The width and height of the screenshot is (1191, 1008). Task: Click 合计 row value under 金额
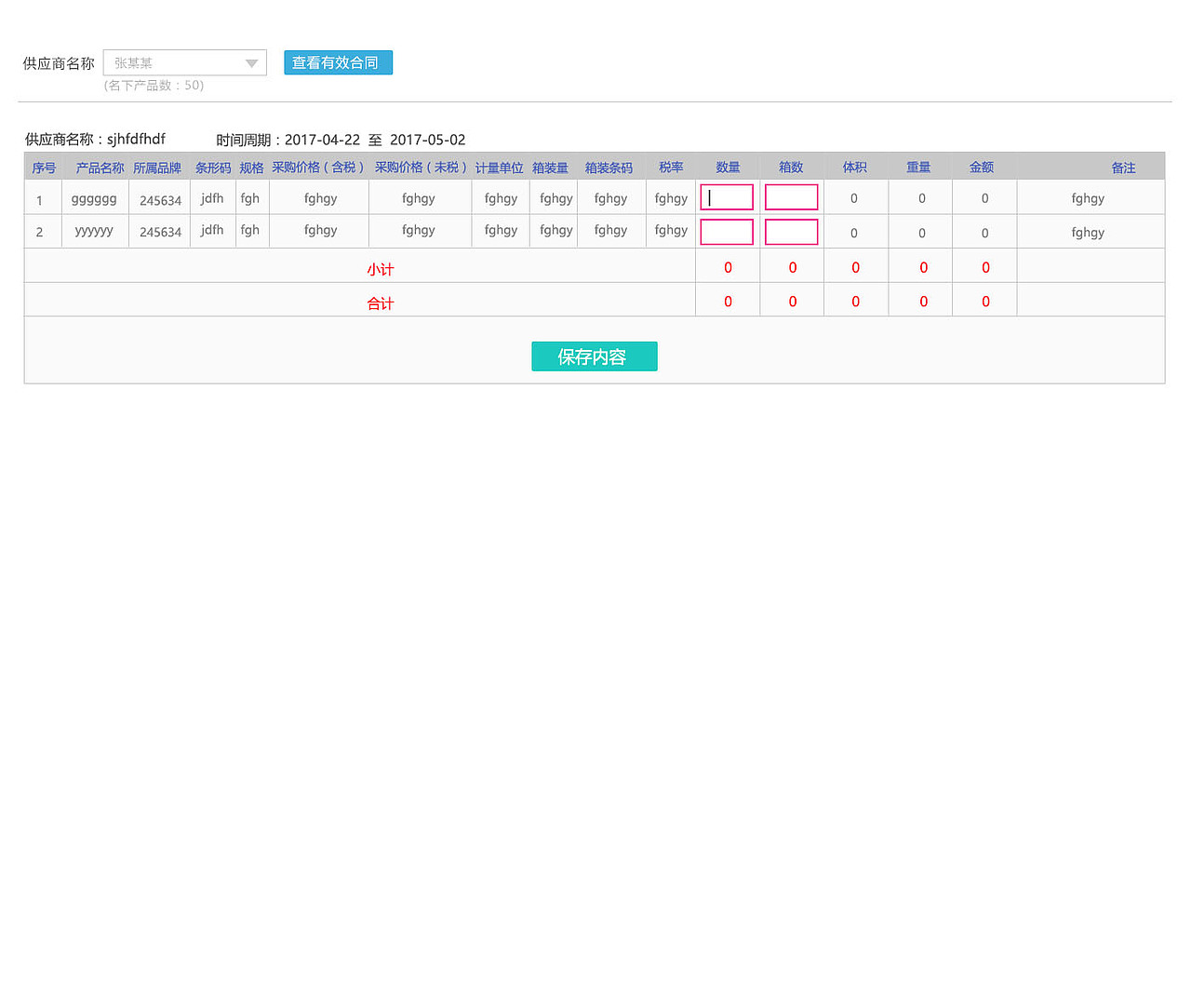(x=985, y=302)
